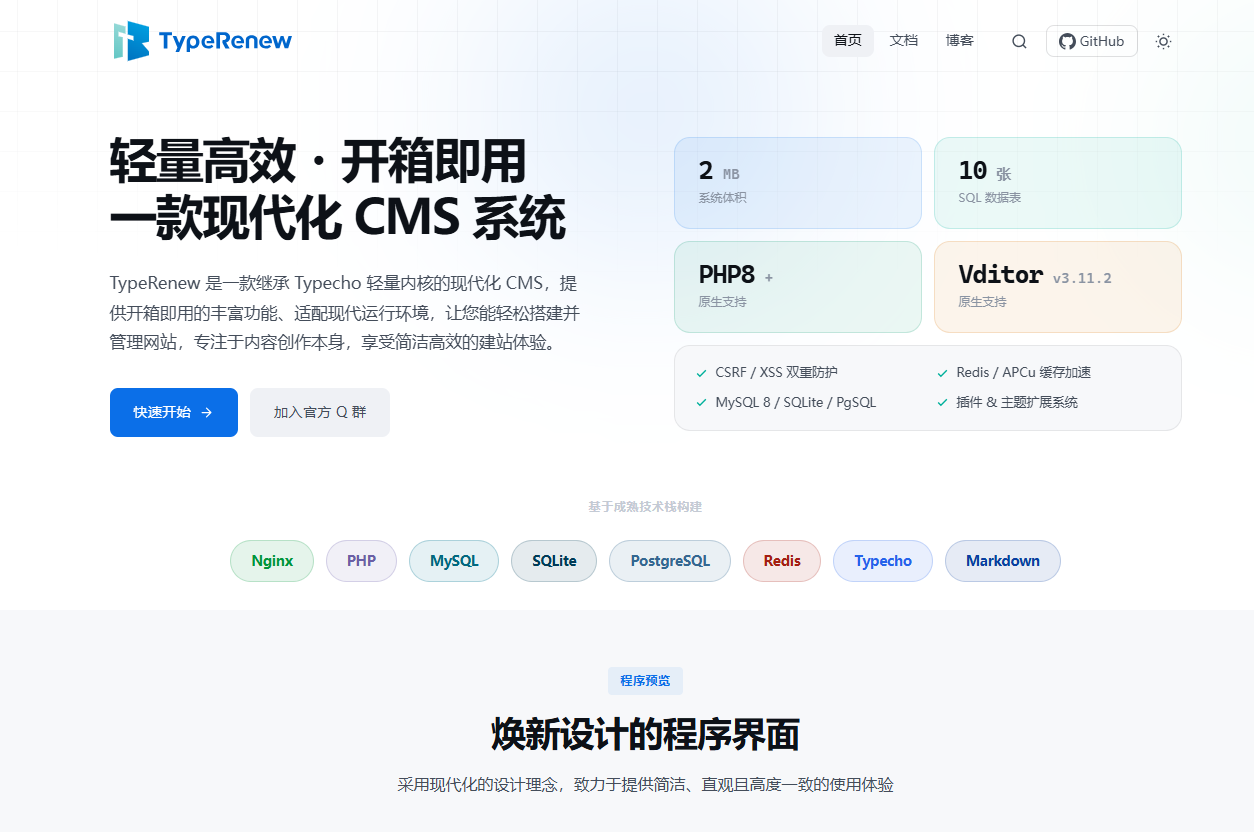
Task: Open the search magnifier icon
Action: click(1019, 41)
